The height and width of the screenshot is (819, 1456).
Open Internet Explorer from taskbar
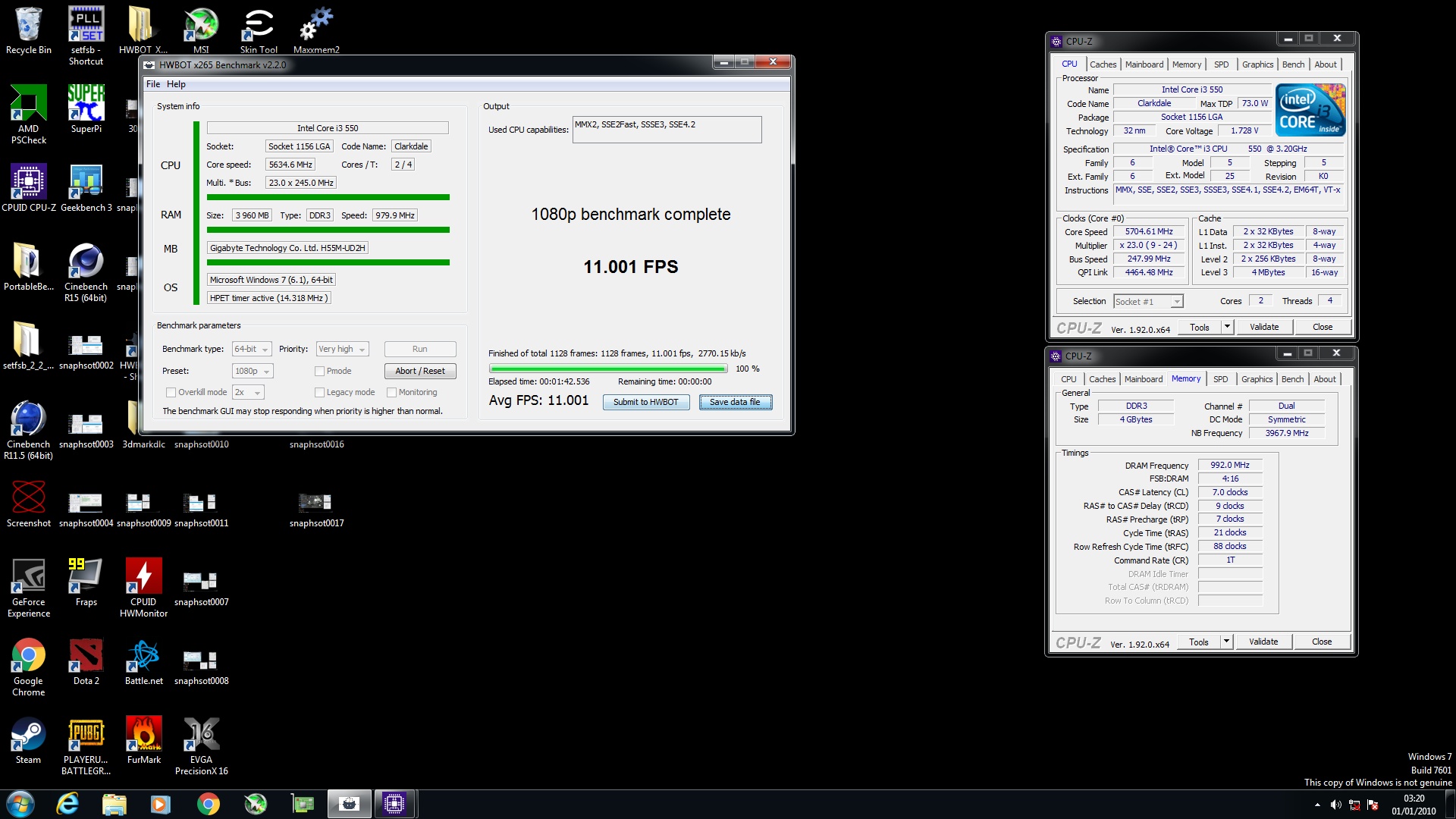tap(67, 804)
